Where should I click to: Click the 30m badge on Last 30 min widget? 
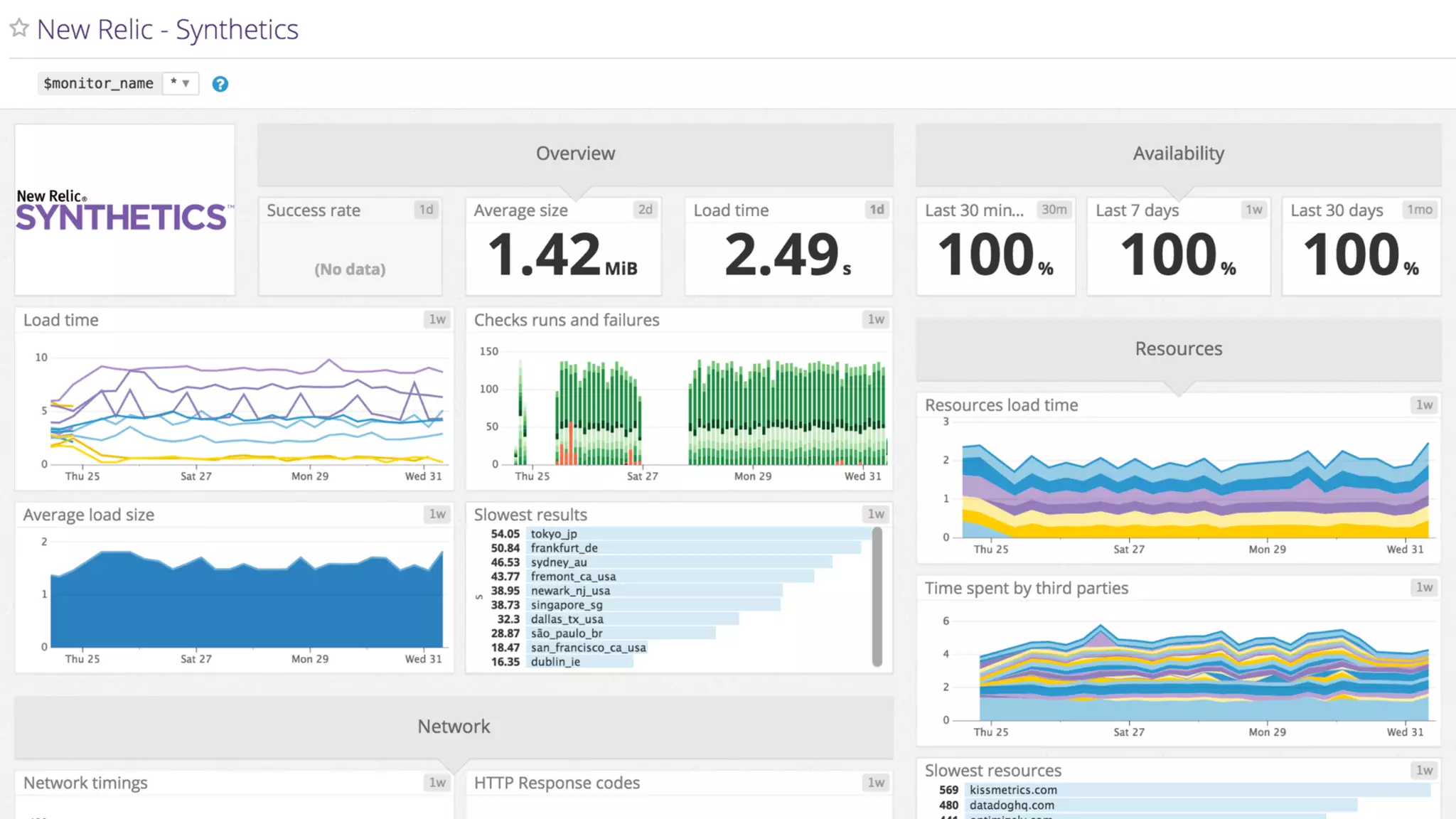[x=1054, y=210]
